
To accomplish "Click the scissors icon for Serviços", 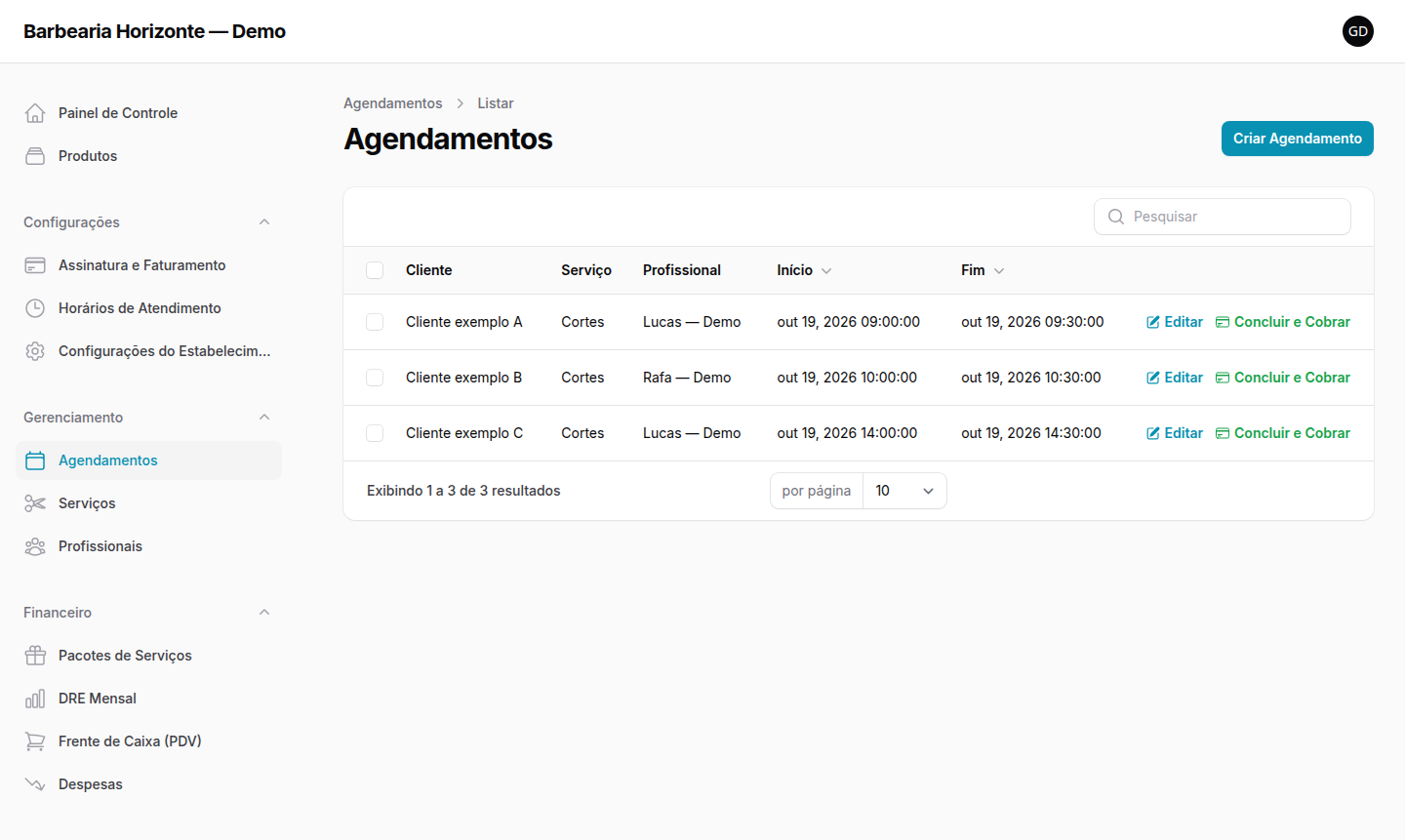I will (x=35, y=503).
